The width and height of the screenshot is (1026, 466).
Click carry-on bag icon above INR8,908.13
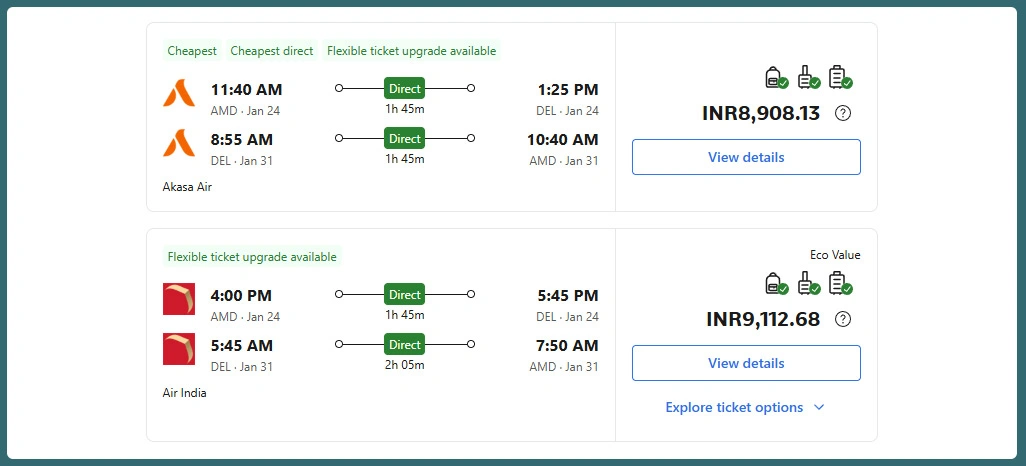point(805,77)
